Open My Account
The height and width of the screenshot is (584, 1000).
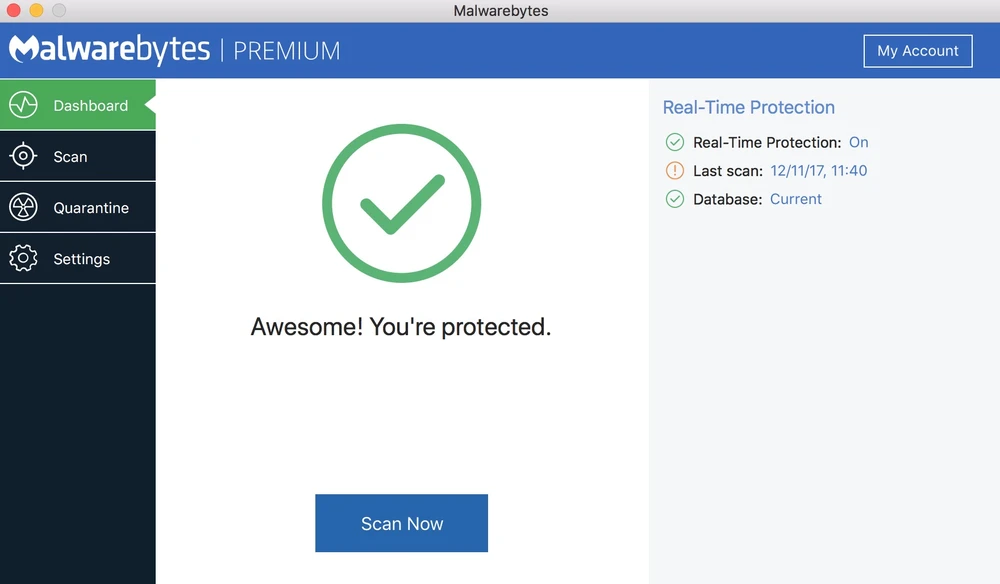[x=917, y=51]
